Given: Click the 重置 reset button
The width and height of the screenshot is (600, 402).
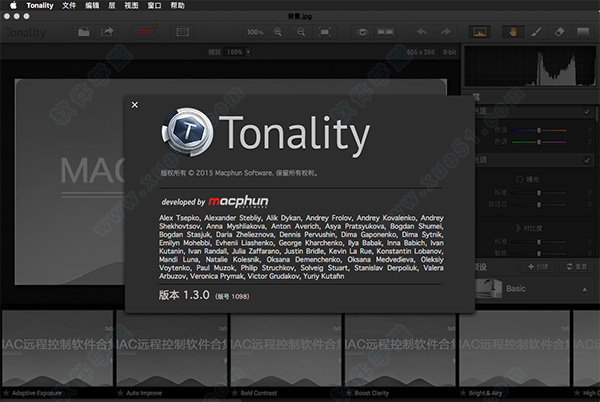Looking at the screenshot, I should pyautogui.click(x=577, y=267).
